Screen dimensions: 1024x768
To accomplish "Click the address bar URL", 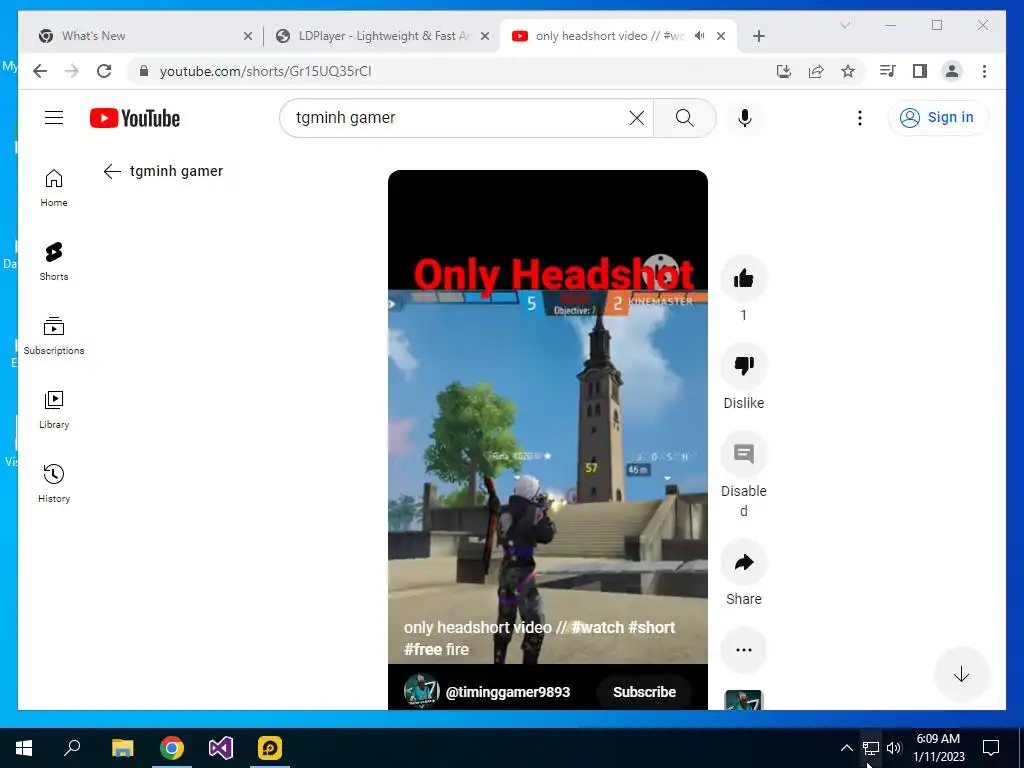I will tap(265, 71).
